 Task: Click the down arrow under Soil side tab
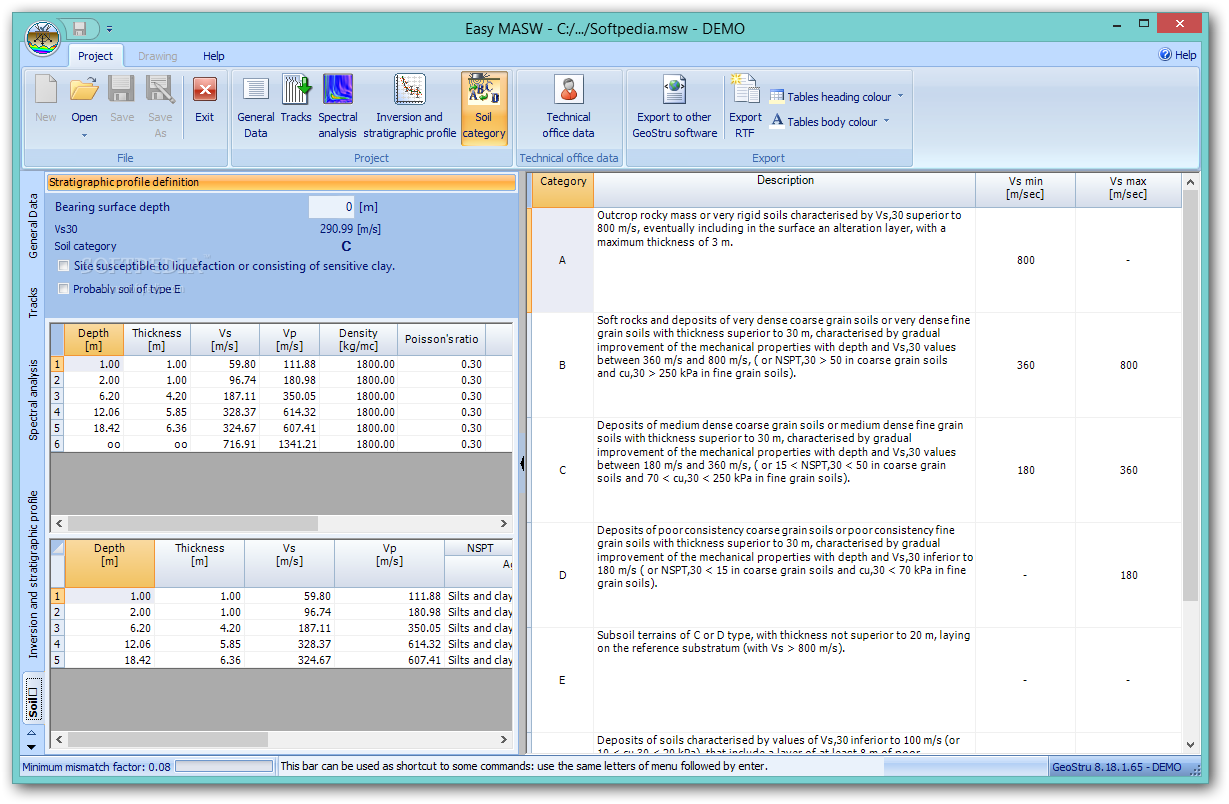pos(31,747)
